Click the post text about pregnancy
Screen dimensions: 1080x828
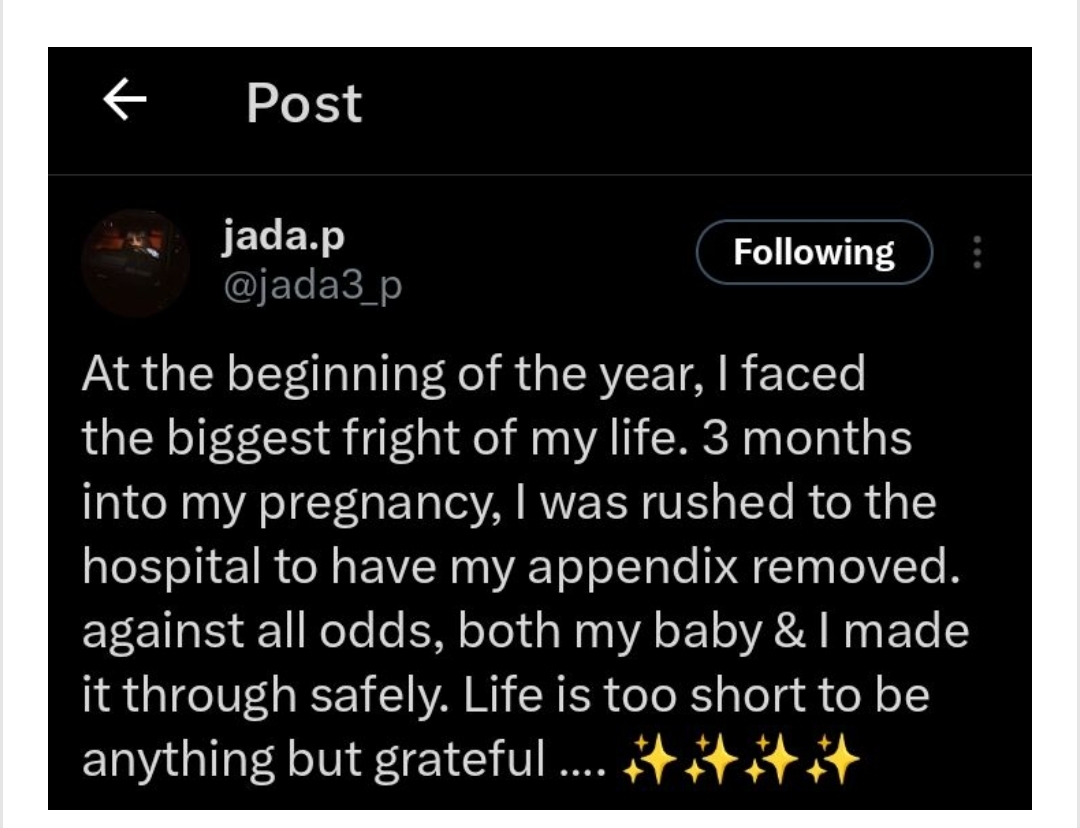pyautogui.click(x=525, y=566)
